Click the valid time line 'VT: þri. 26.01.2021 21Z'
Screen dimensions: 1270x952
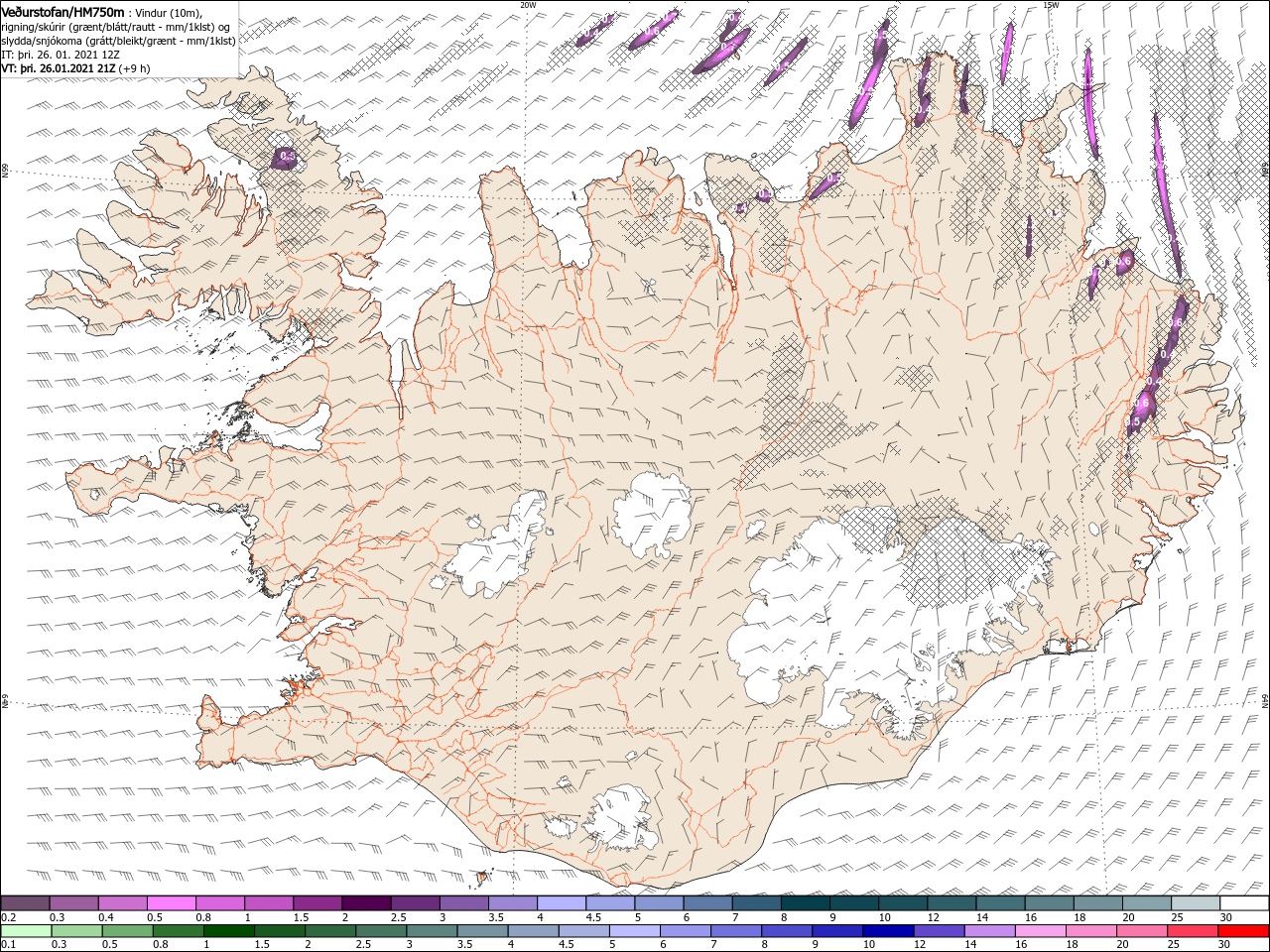pos(59,68)
